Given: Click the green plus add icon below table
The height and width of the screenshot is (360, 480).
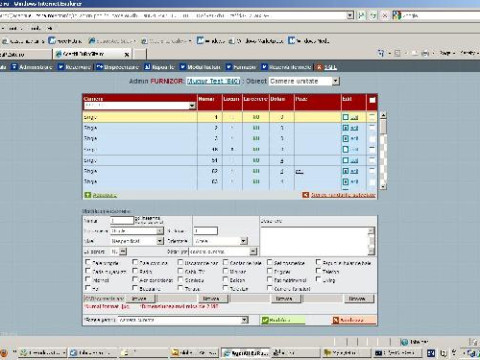Looking at the screenshot, I should 88,195.
